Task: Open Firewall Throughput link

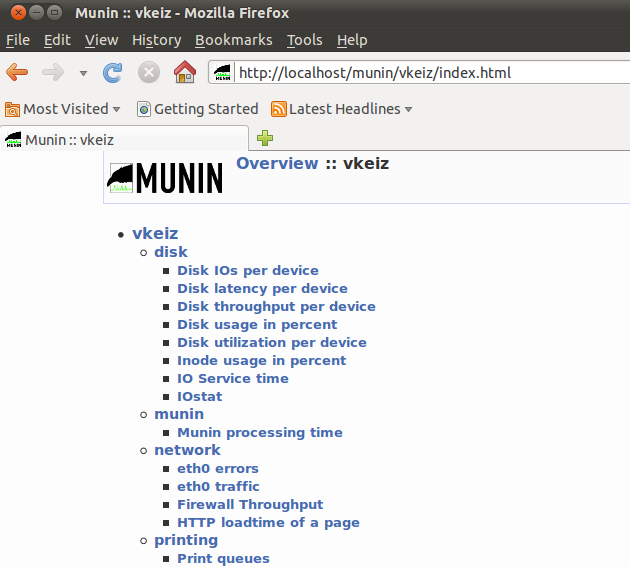Action: point(250,504)
